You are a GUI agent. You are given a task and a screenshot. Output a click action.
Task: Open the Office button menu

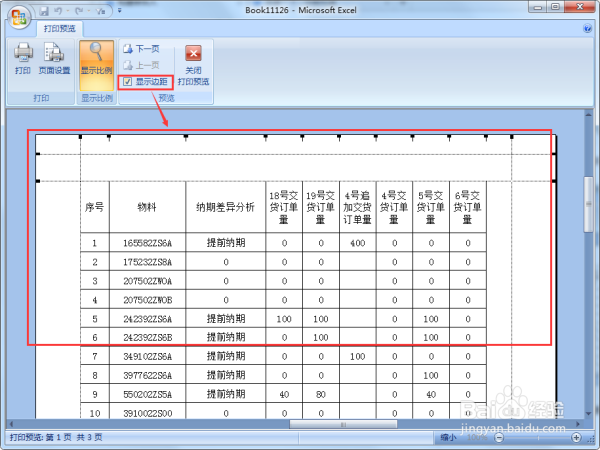coord(19,17)
